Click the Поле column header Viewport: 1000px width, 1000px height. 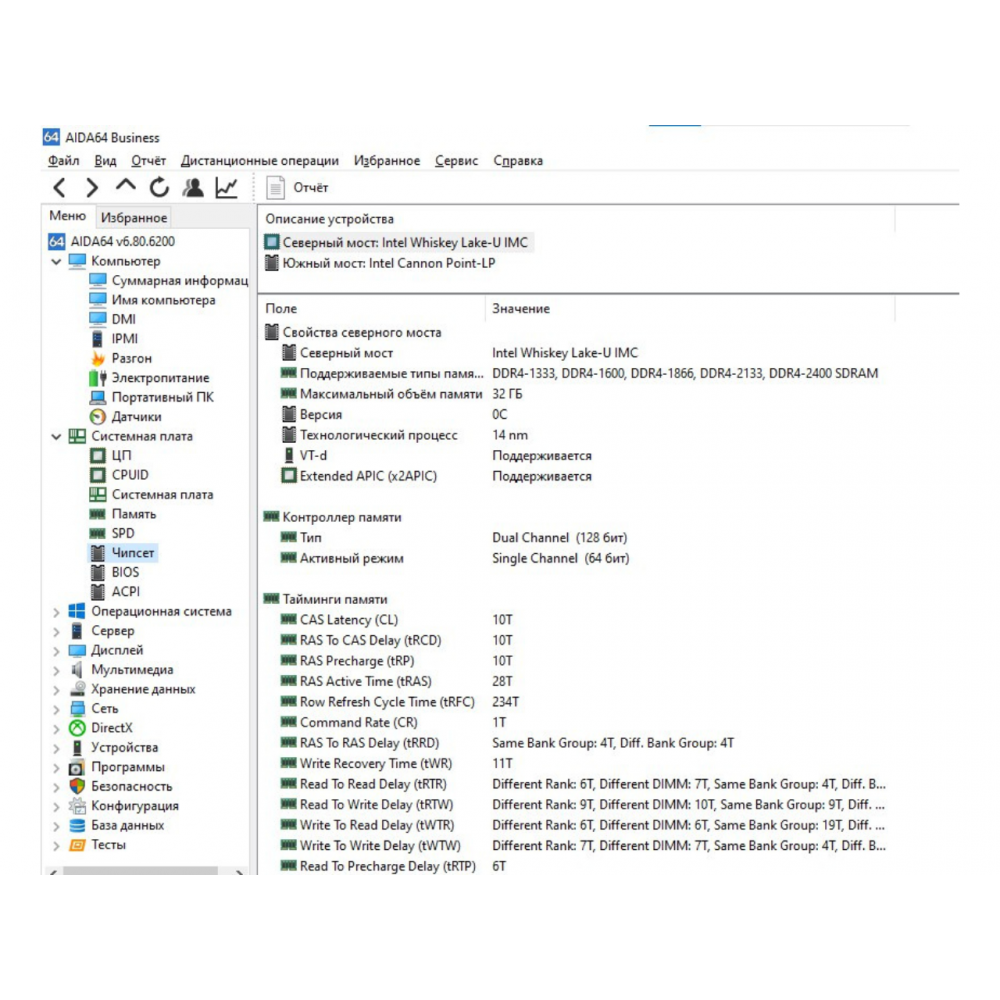[x=372, y=309]
